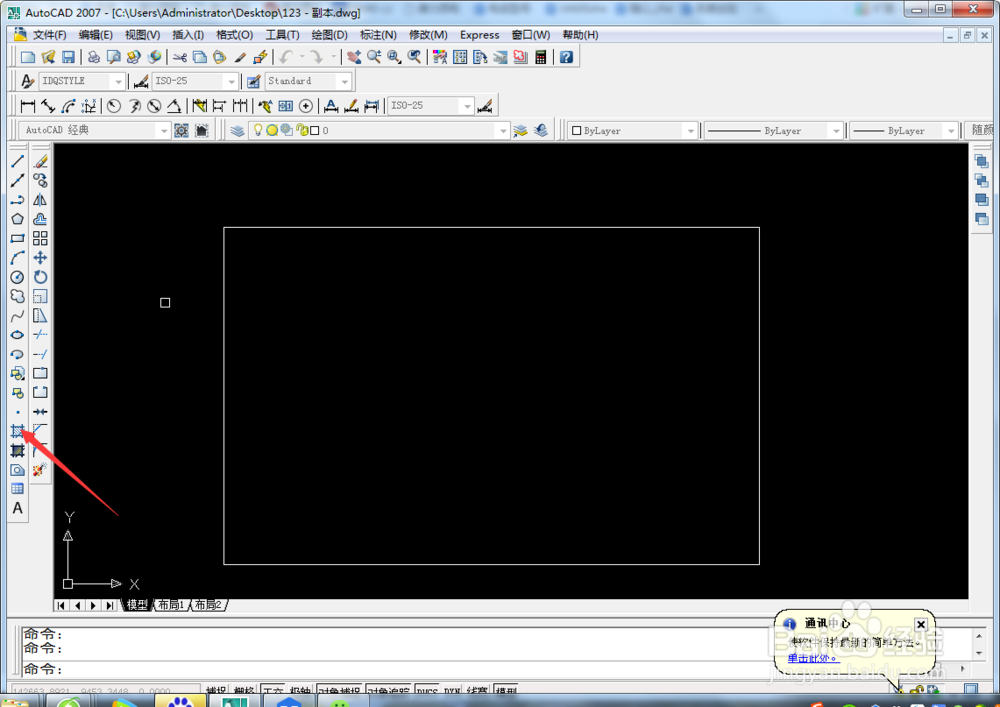Viewport: 1000px width, 707px height.
Task: Select the Erase tool in modify toolbar
Action: coord(40,161)
